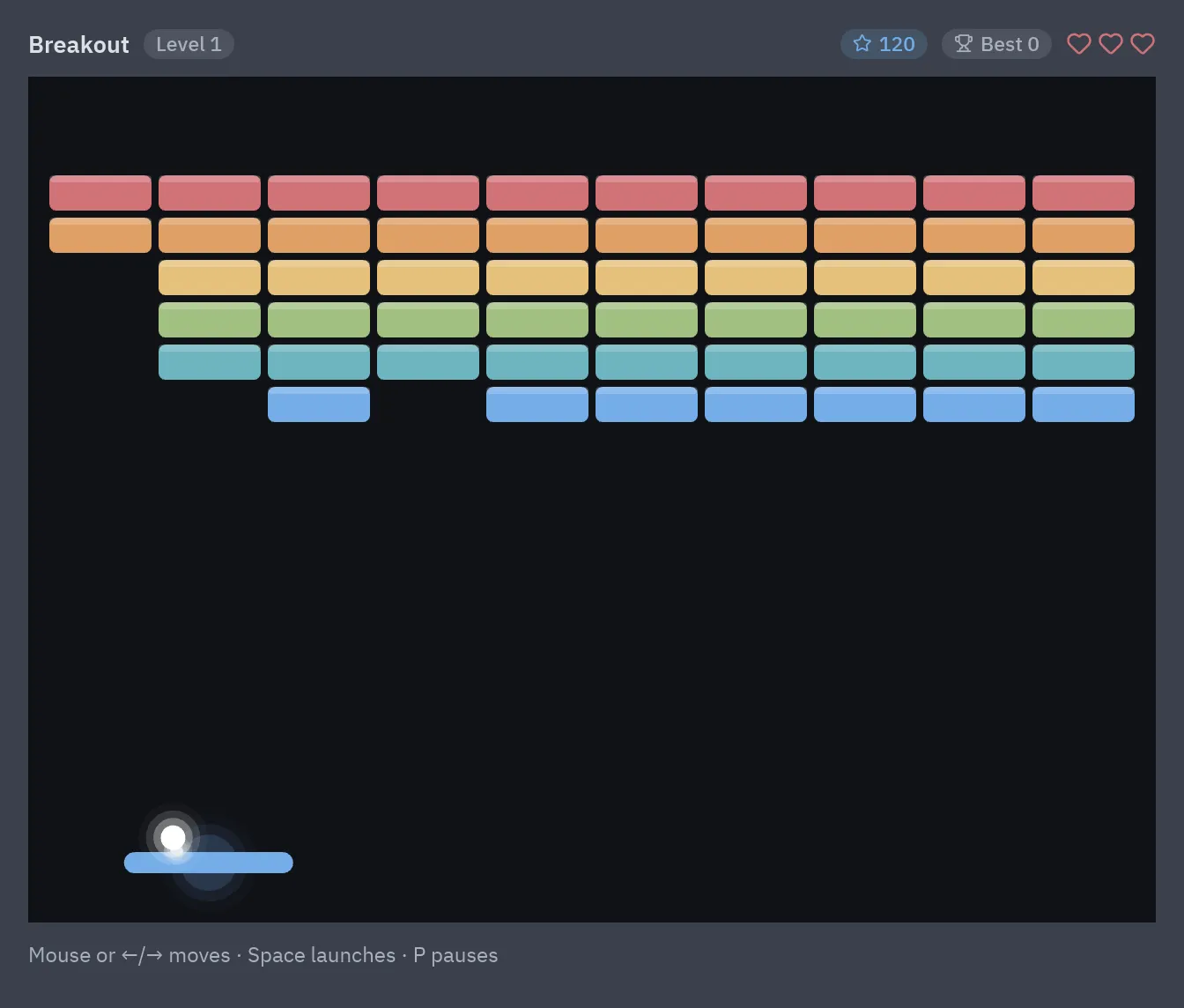Click the rightmost blue brick in the bottom row
Viewport: 1184px width, 1008px height.
point(1084,404)
